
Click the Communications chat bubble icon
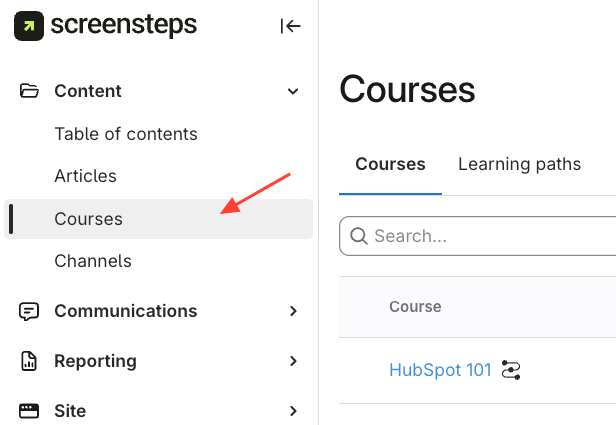[29, 311]
